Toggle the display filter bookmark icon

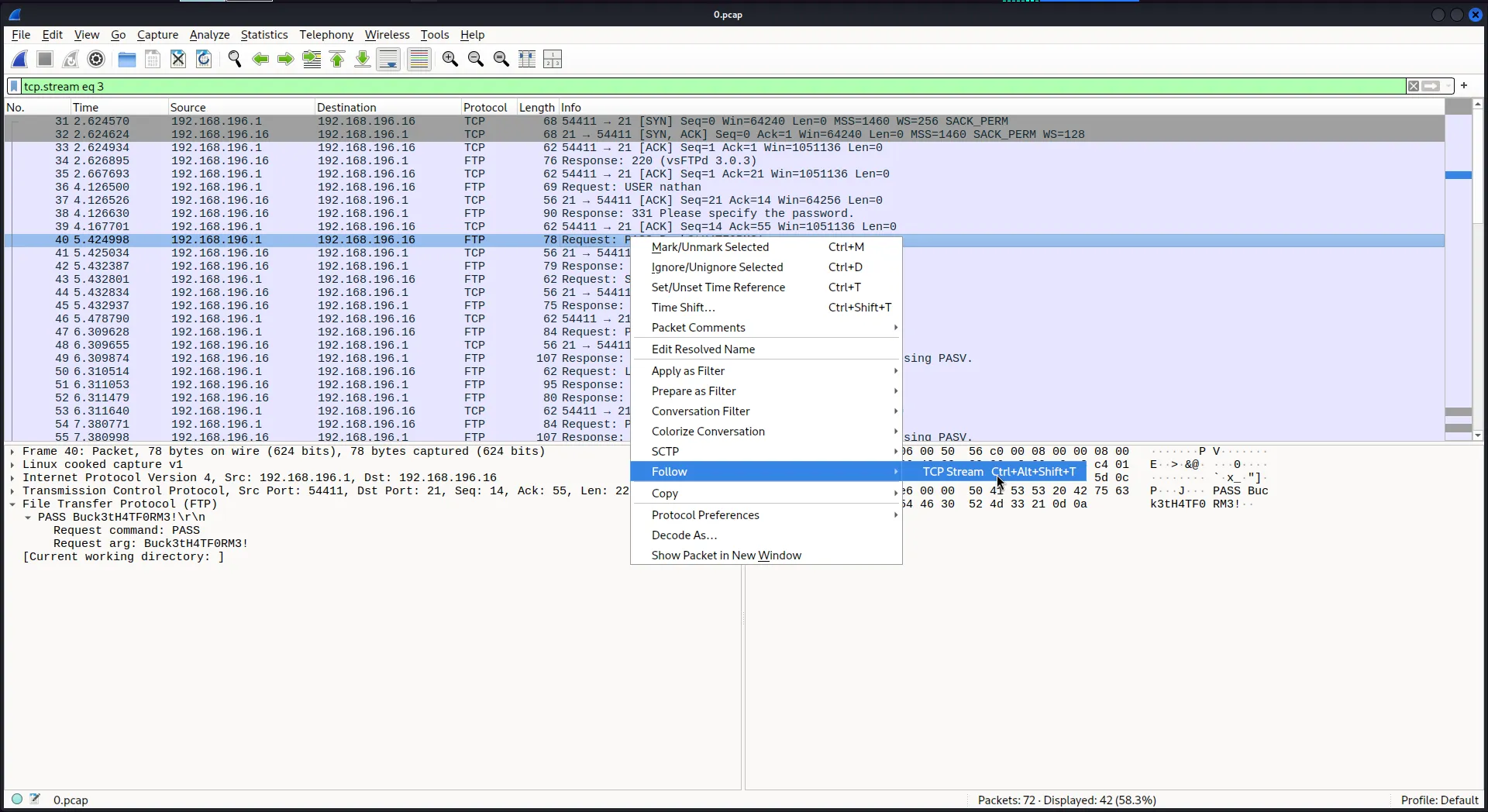(14, 86)
